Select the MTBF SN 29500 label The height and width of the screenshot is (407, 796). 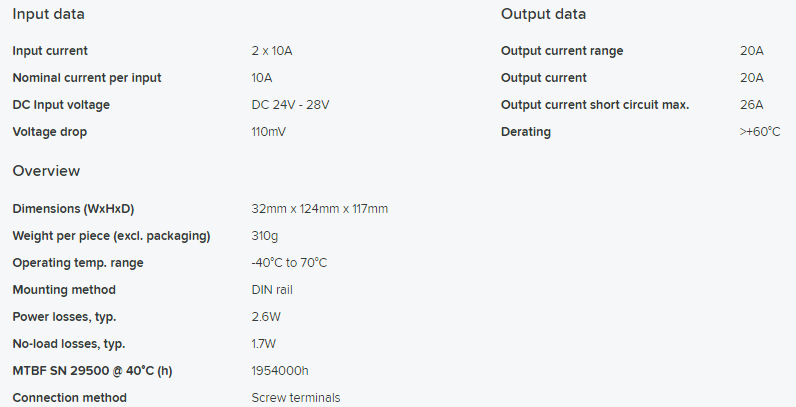click(x=92, y=370)
